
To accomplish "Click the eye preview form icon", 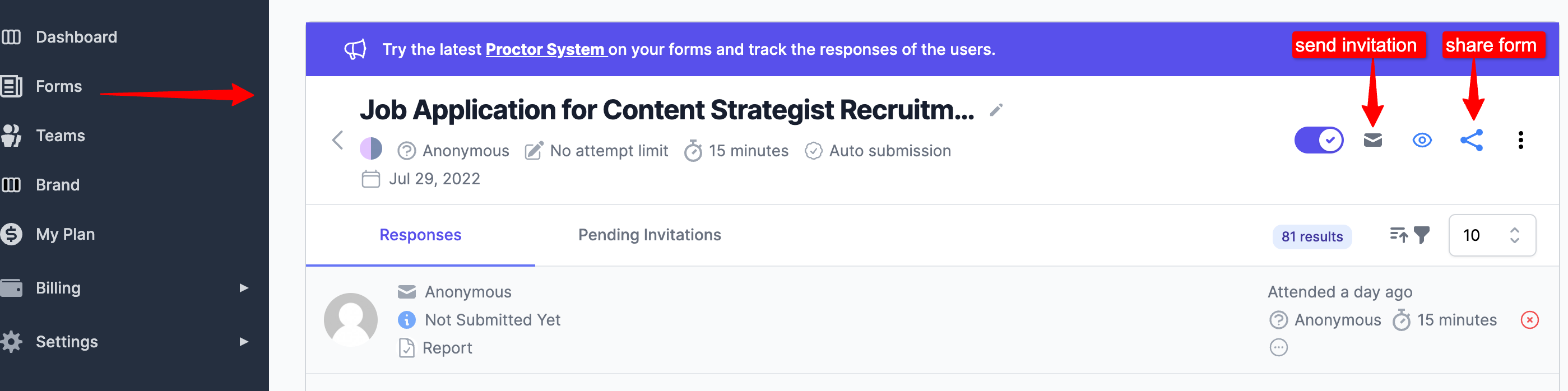I will (x=1422, y=141).
